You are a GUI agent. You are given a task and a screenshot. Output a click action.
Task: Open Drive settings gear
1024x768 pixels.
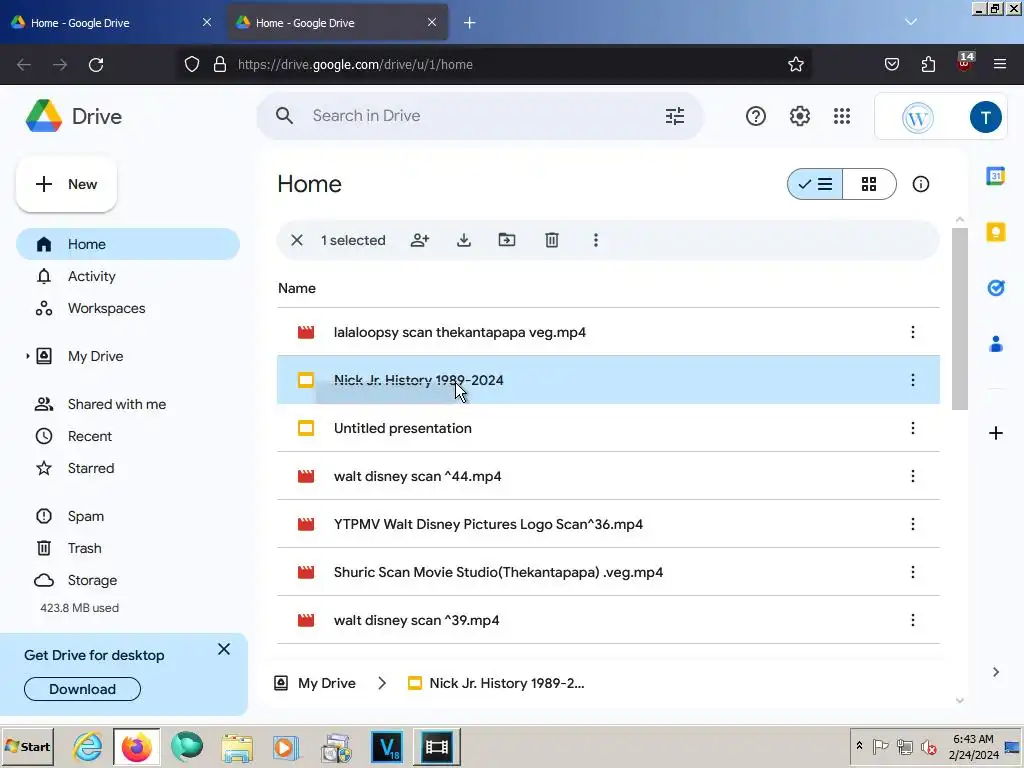coord(799,116)
